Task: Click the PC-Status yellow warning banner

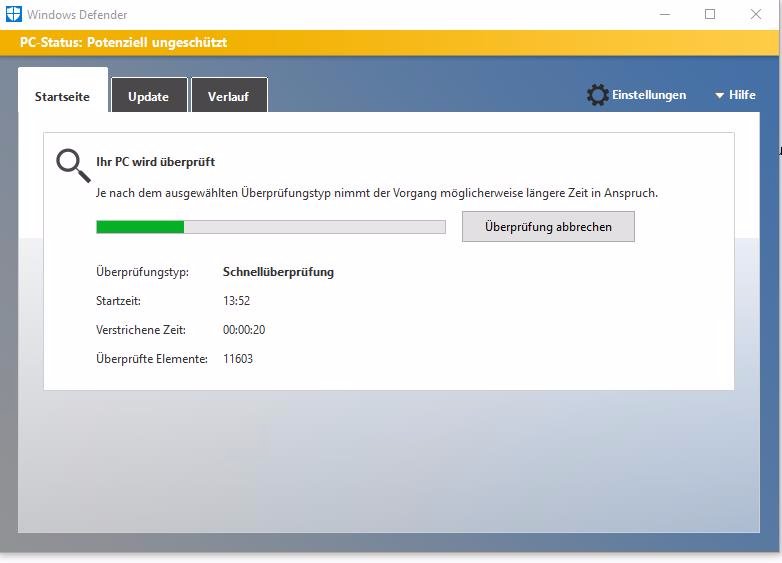Action: 389,42
